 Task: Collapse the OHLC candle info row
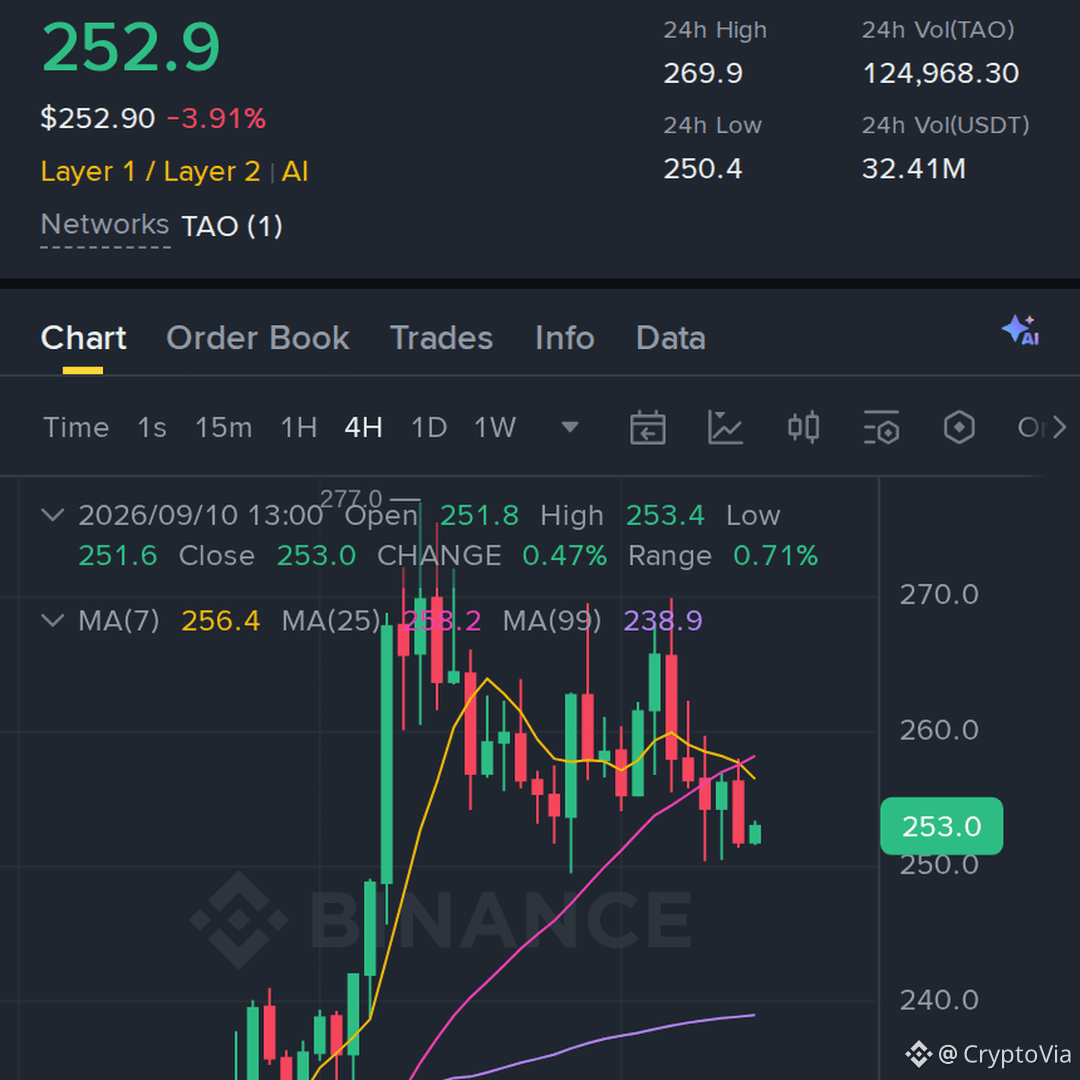[x=53, y=515]
